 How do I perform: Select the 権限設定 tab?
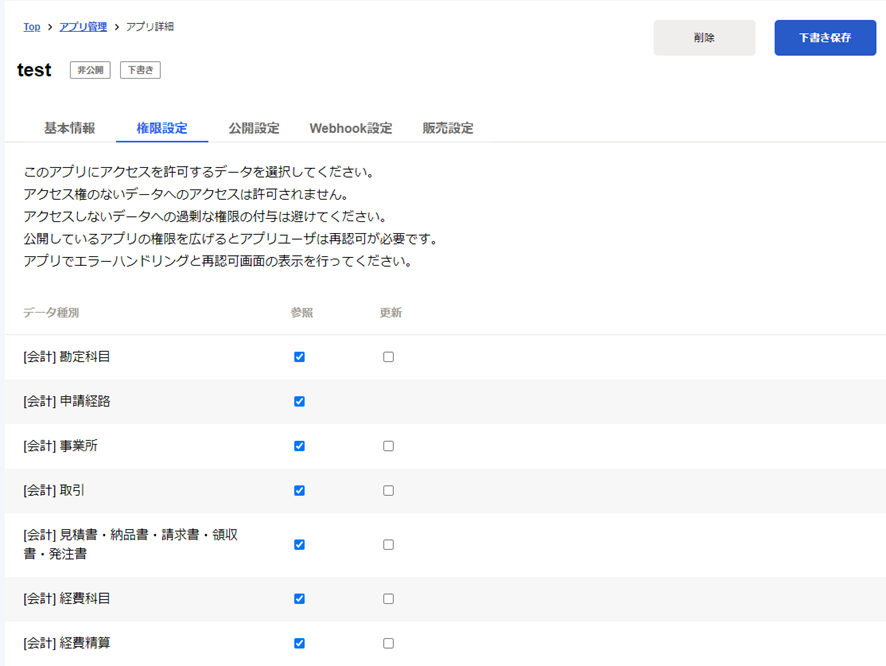pyautogui.click(x=162, y=128)
